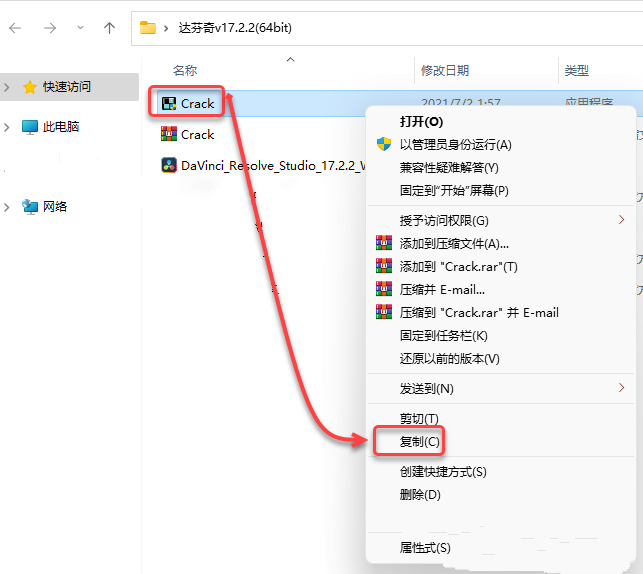The image size is (643, 574).
Task: Choose 创建快捷方式(S) menu entry
Action: [x=443, y=472]
